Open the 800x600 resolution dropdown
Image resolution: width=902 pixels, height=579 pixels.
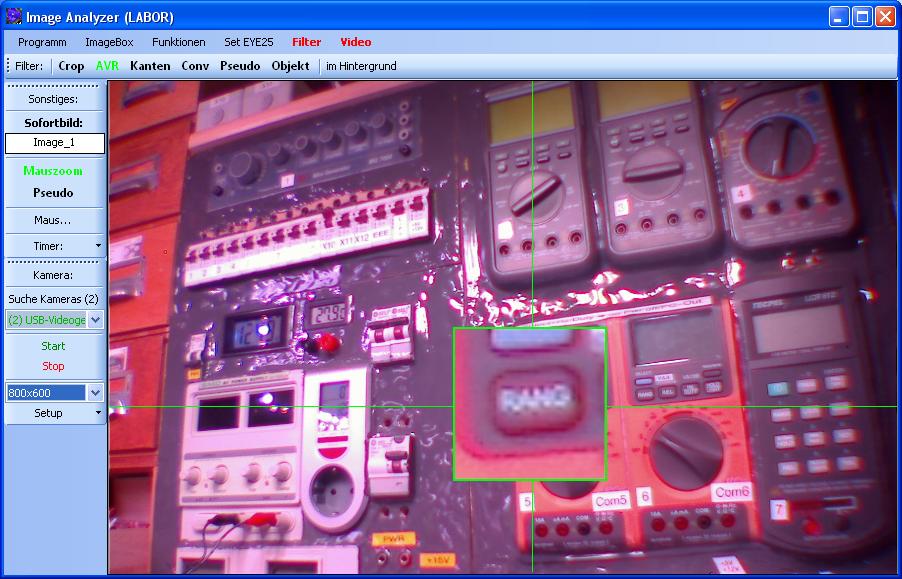pyautogui.click(x=96, y=393)
